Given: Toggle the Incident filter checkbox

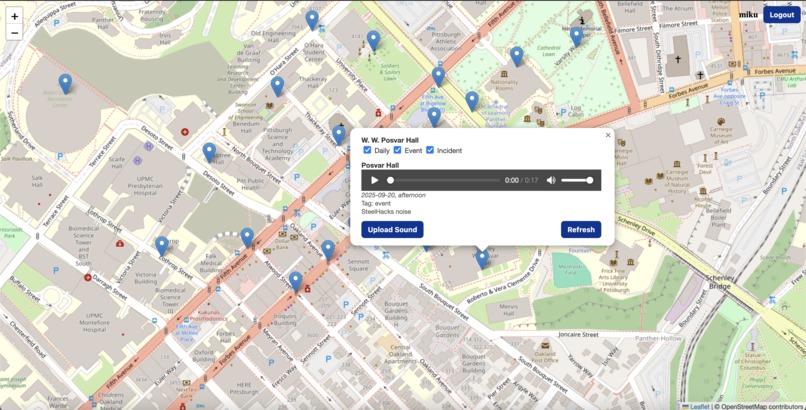Looking at the screenshot, I should point(430,150).
